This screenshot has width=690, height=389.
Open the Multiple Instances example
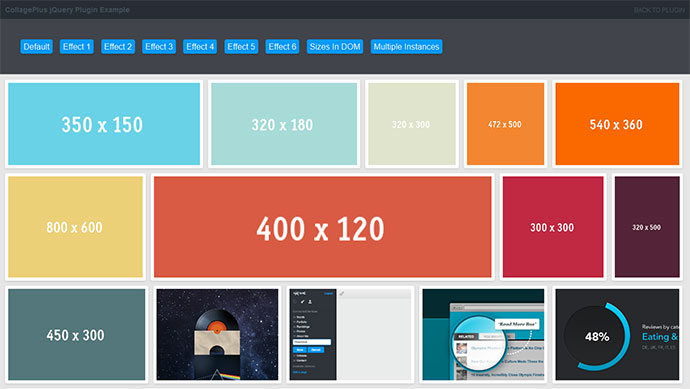coord(406,47)
